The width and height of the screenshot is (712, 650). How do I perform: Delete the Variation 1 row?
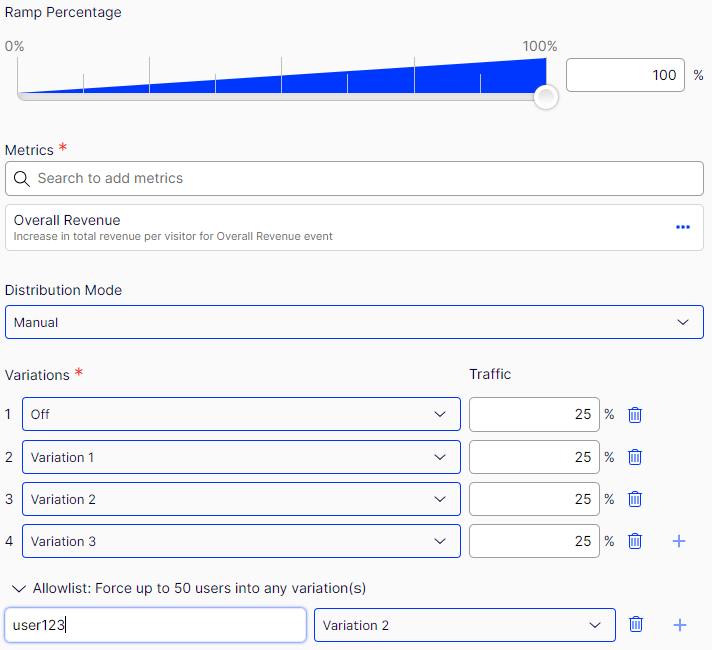634,457
